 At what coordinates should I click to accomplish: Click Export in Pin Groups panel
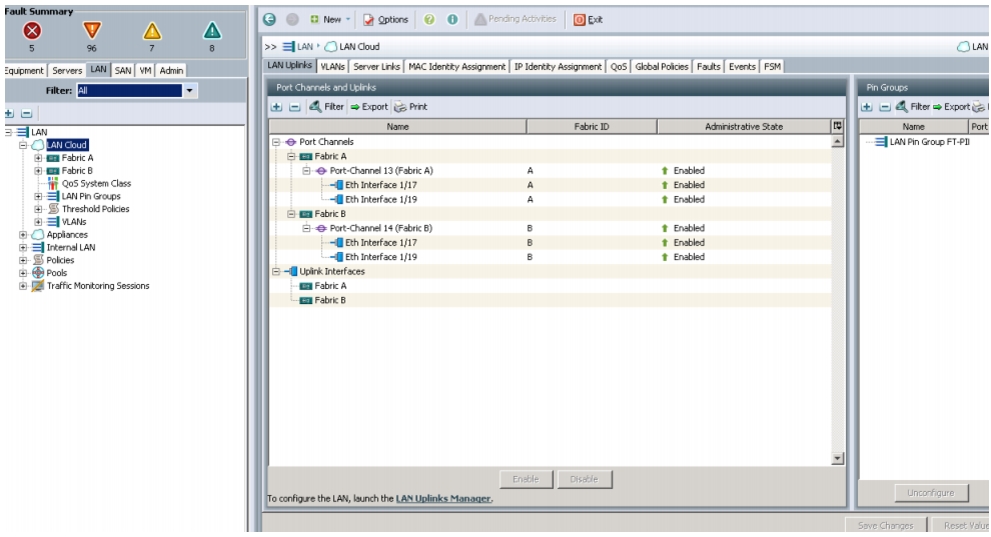(x=951, y=107)
